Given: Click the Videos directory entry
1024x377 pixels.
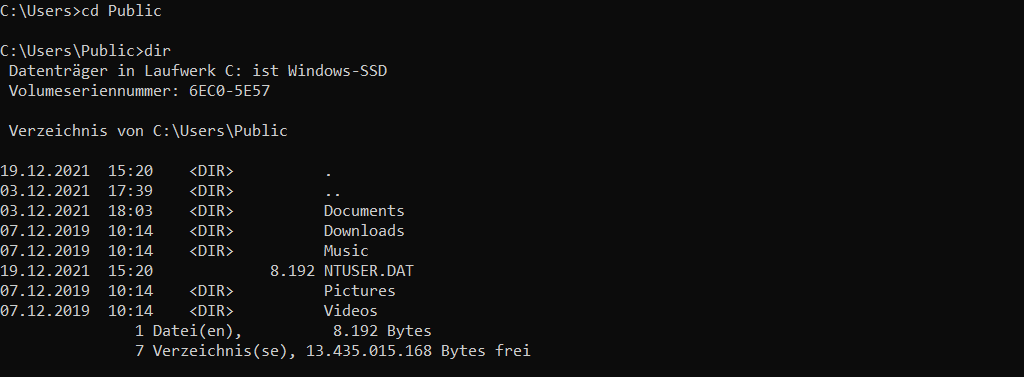Looking at the screenshot, I should pos(351,310).
